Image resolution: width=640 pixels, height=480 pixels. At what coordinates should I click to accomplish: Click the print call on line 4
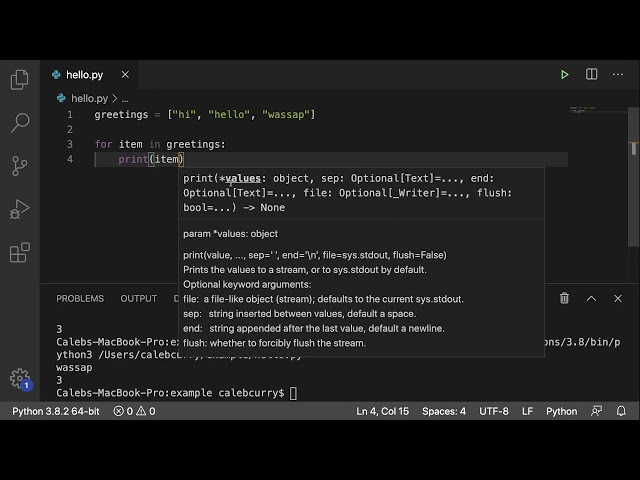pos(133,160)
